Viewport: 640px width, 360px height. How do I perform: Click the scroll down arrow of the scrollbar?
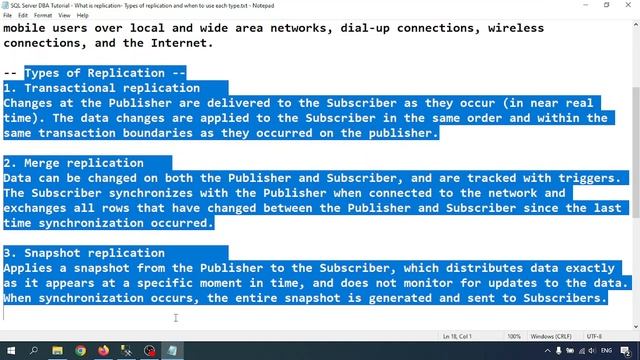pyautogui.click(x=636, y=326)
